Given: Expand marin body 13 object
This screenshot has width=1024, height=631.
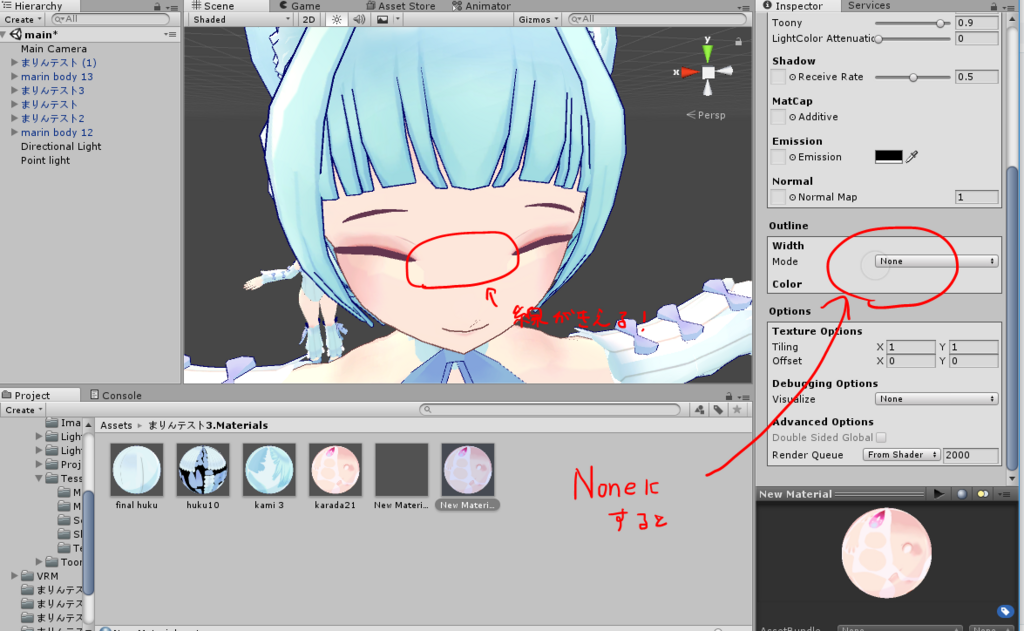Looking at the screenshot, I should [14, 76].
